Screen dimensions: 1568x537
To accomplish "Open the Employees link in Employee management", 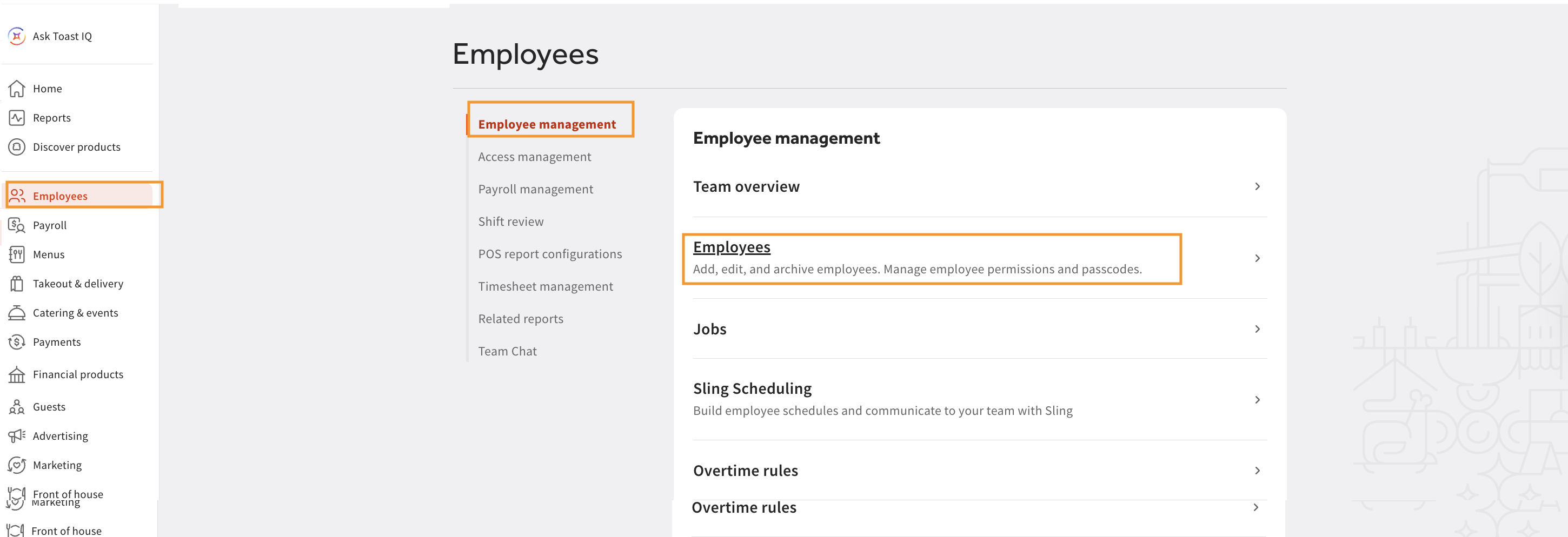I will [x=731, y=247].
